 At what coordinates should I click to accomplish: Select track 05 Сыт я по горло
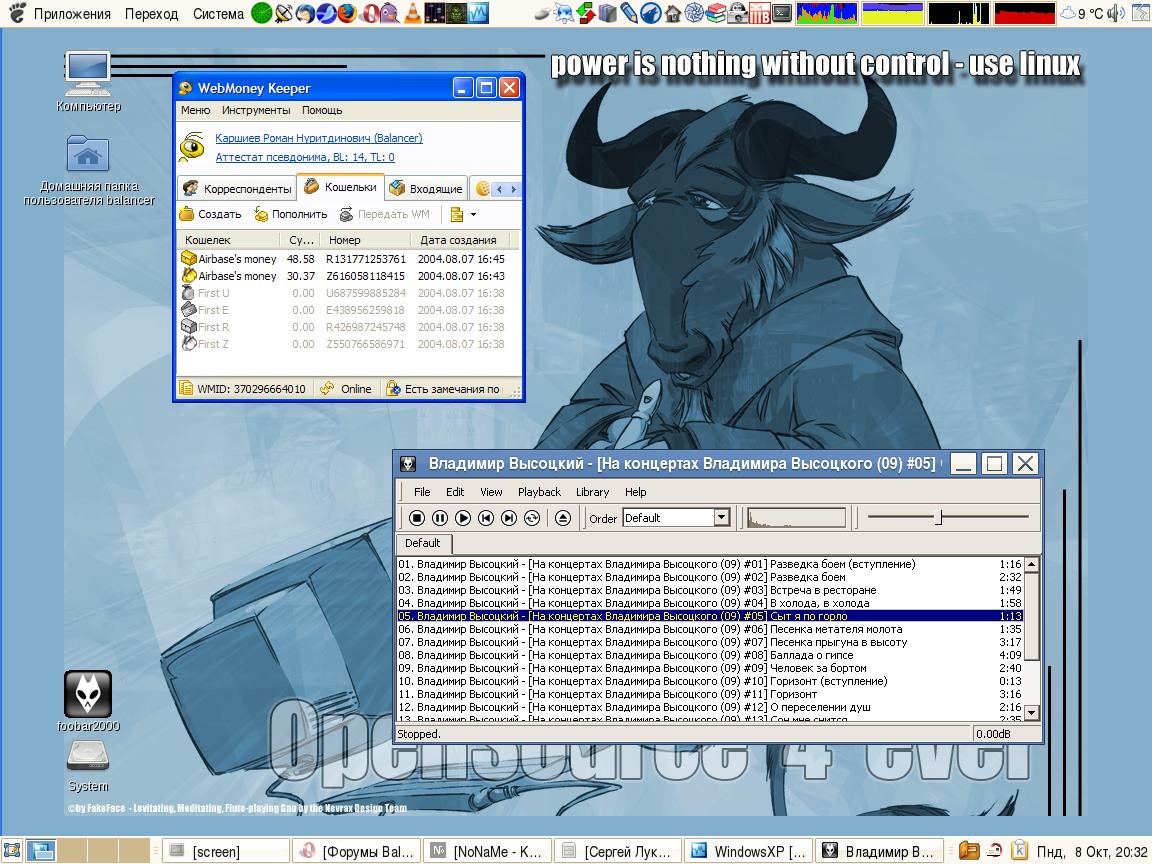pos(710,616)
